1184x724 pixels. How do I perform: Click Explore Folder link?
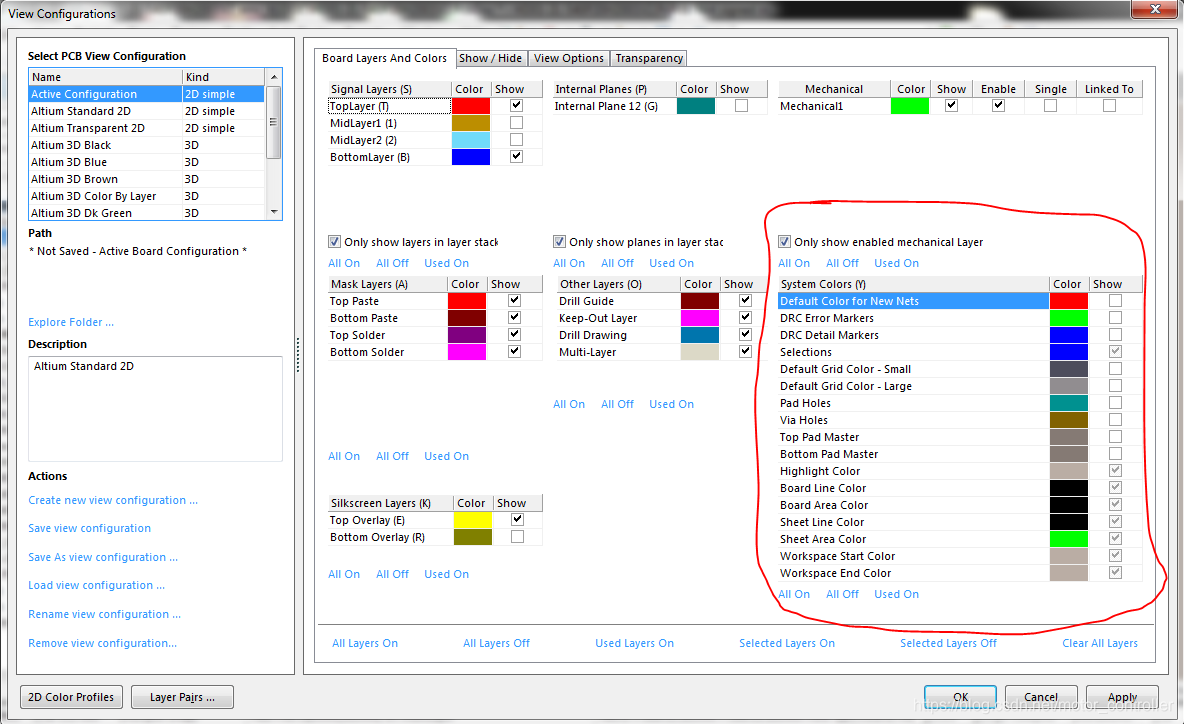71,322
